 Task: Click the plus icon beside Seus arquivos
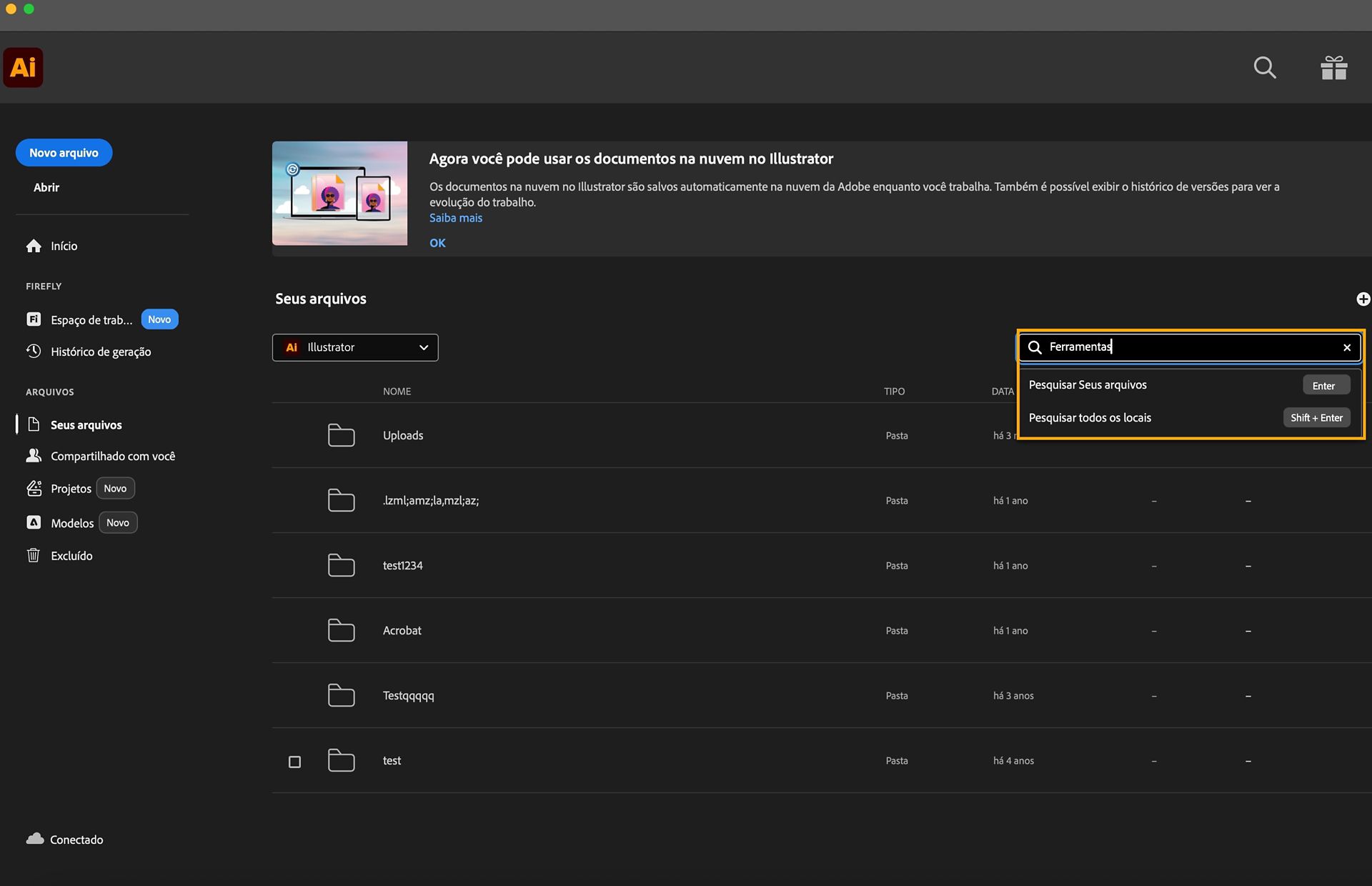point(1363,299)
